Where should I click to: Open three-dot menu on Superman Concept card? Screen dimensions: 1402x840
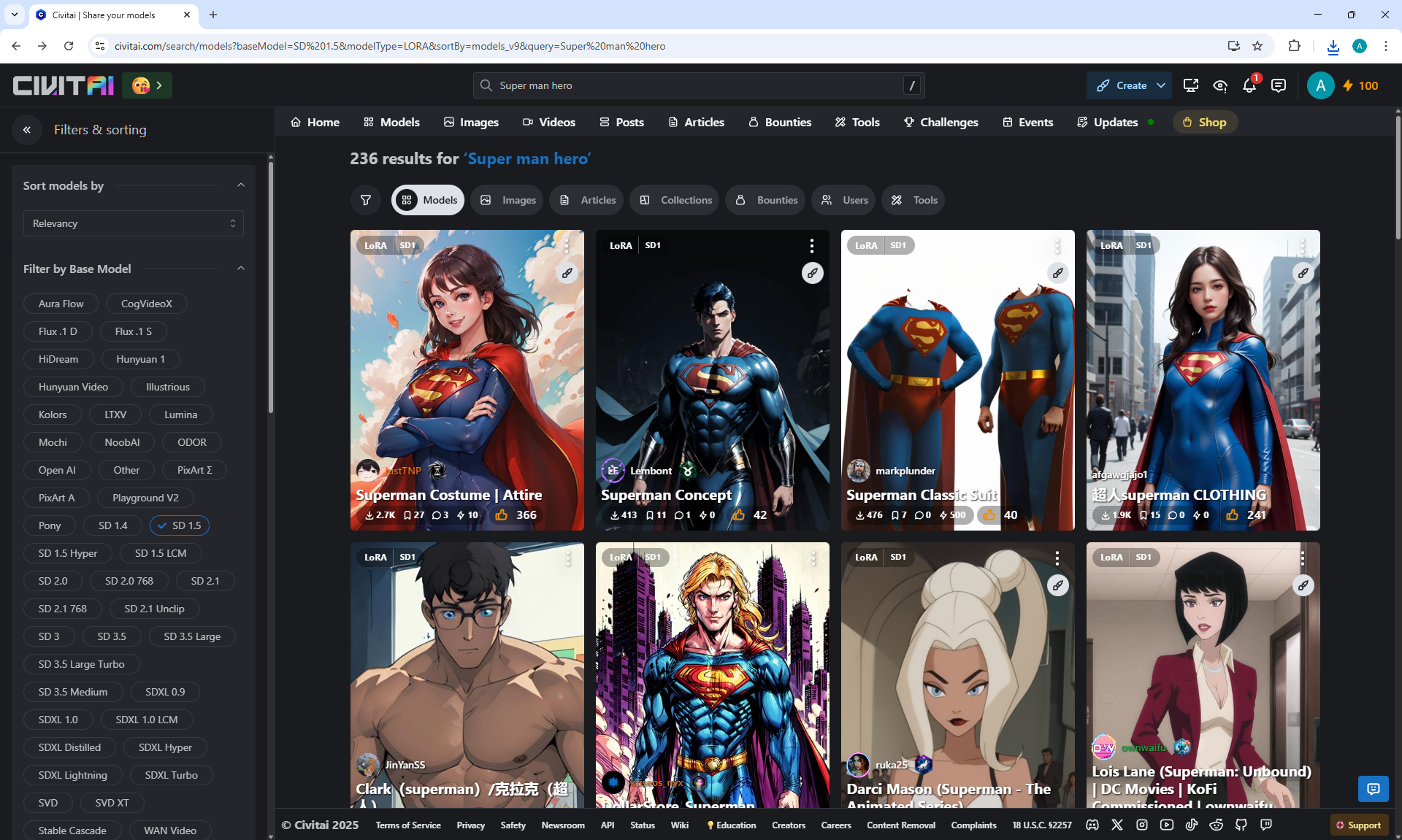click(811, 246)
